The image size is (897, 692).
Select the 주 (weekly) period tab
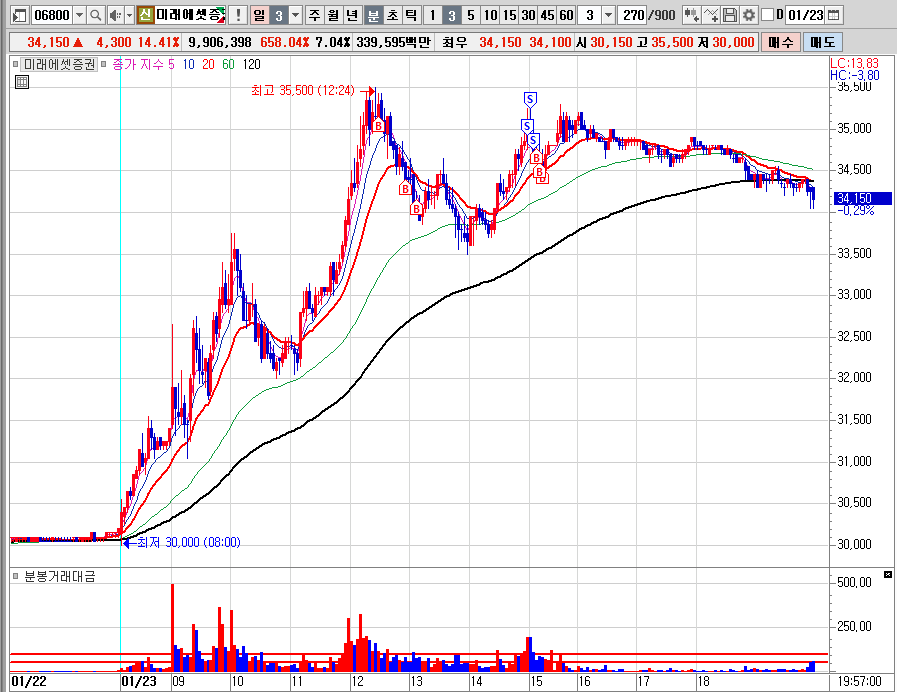(x=315, y=15)
